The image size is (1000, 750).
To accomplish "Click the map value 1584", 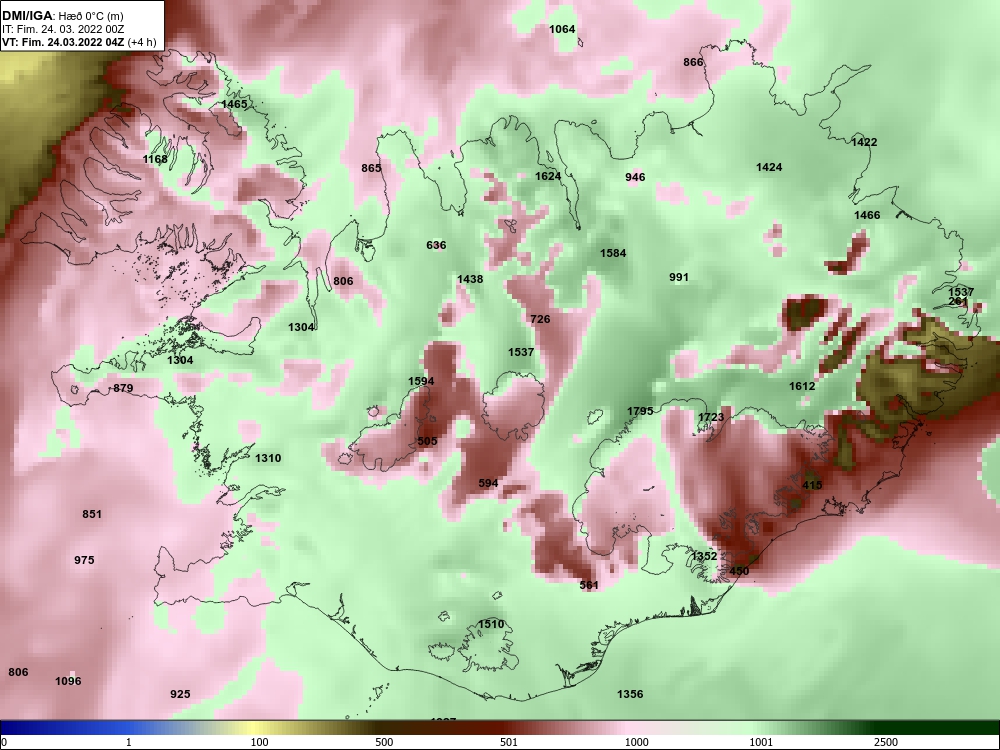I will [x=613, y=253].
